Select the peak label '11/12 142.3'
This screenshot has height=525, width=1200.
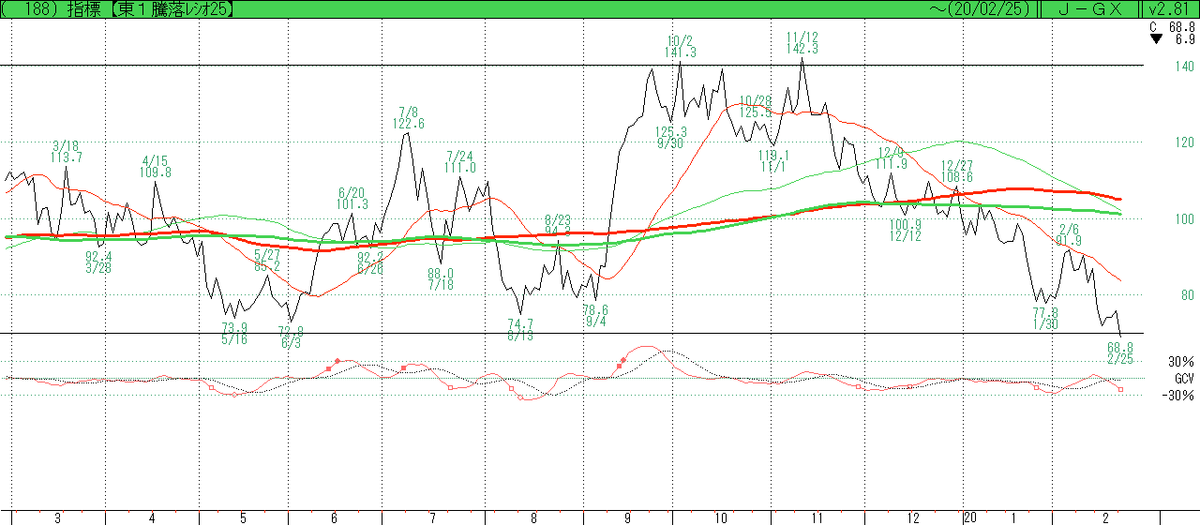click(802, 41)
